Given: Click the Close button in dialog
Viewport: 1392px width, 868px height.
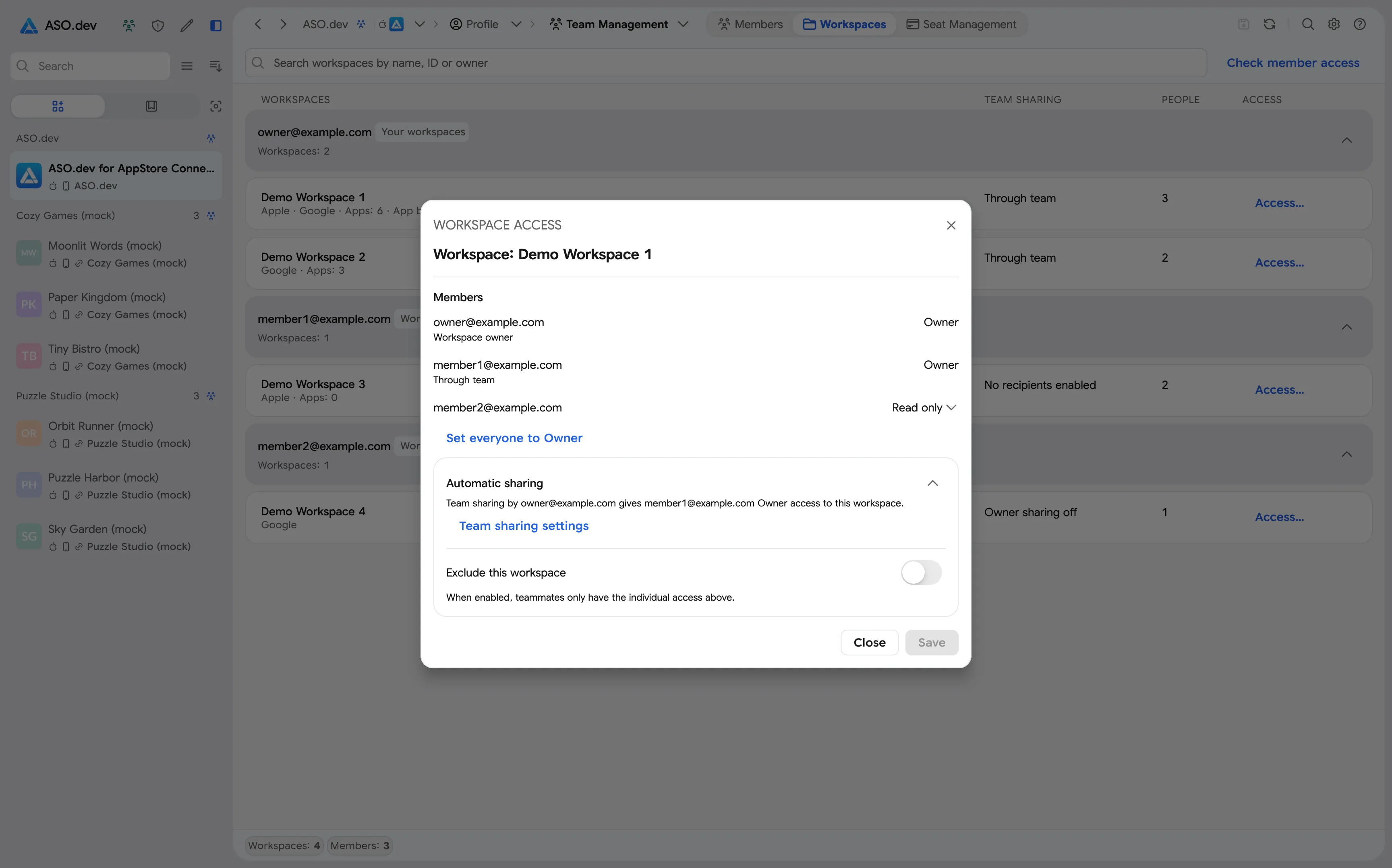Looking at the screenshot, I should pos(870,643).
